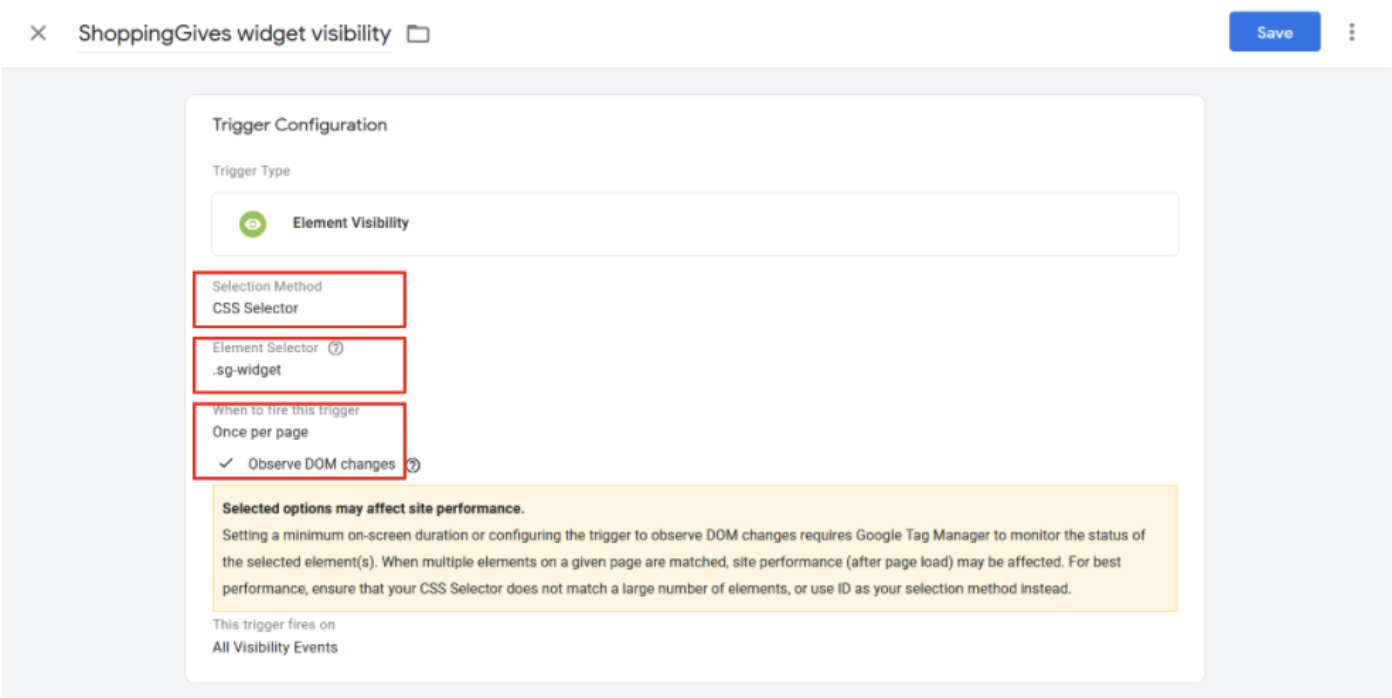Click the green Element Visibility eye icon

(253, 224)
